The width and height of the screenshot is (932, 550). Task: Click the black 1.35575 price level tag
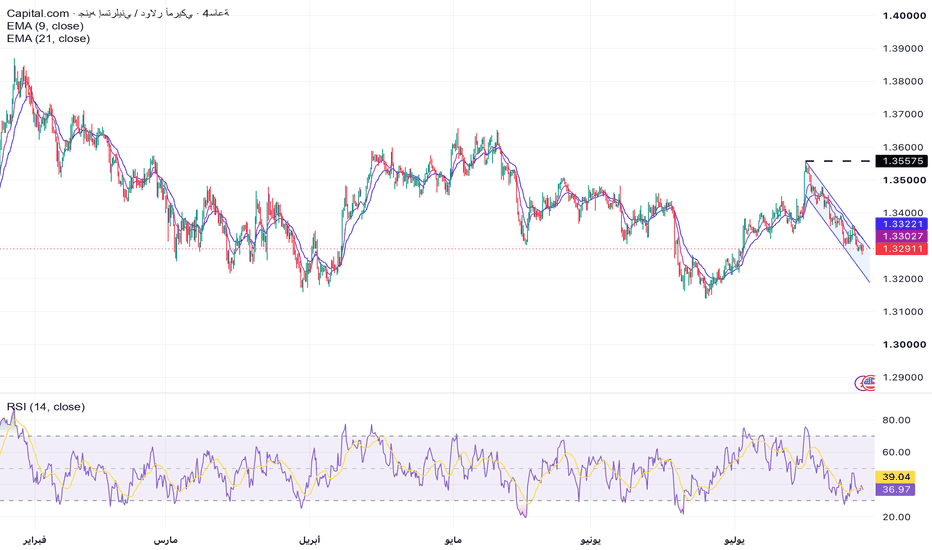(x=902, y=161)
